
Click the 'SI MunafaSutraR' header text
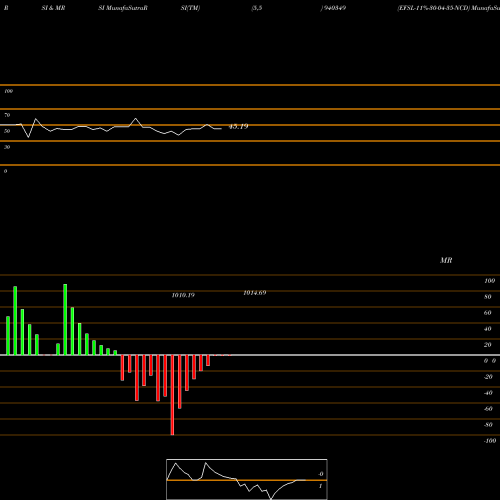click(x=123, y=8)
